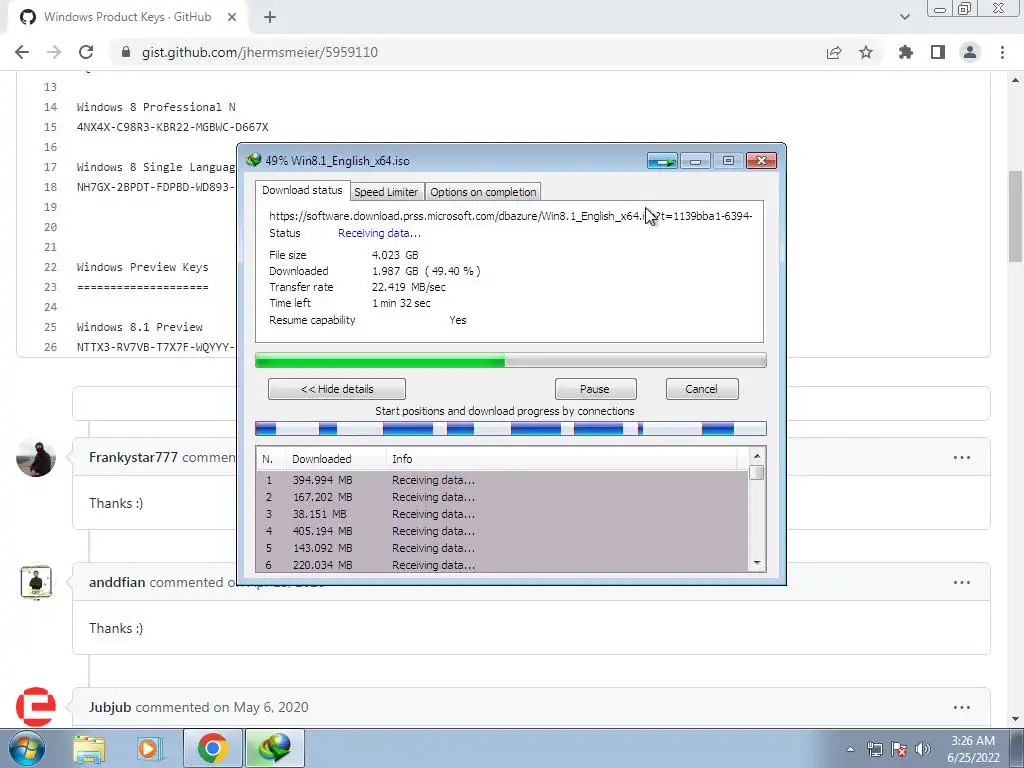
Task: Open options menu on anddfian's comment
Action: (962, 582)
